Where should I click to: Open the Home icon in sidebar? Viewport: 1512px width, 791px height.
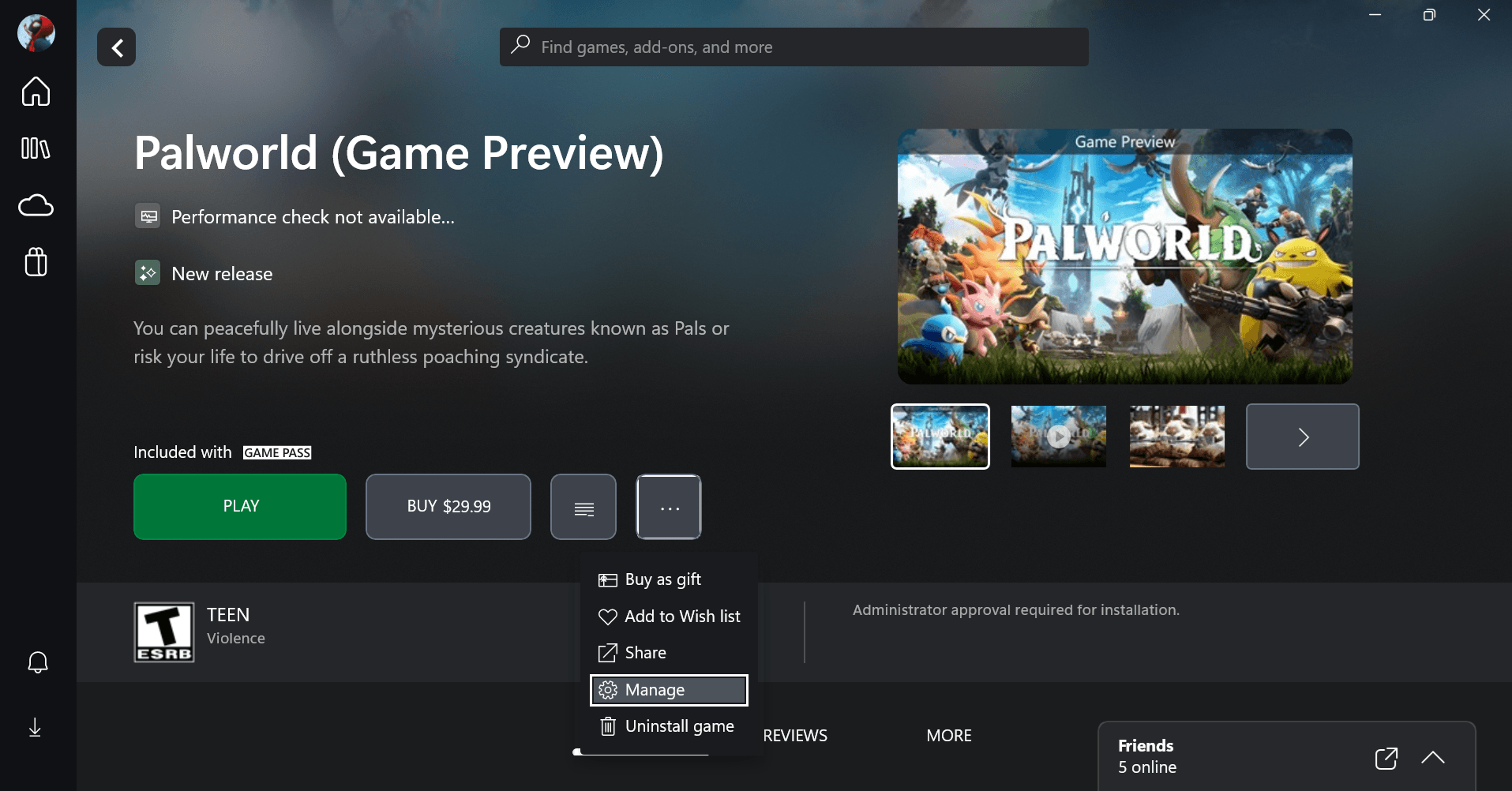36,92
